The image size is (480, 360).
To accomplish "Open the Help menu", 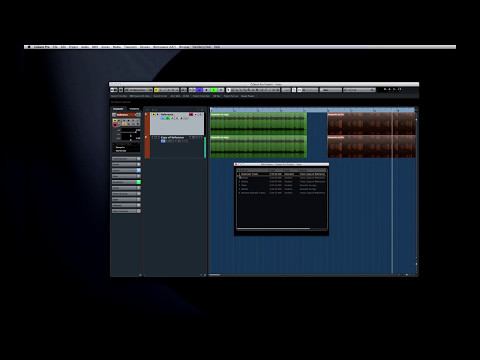I will [217, 47].
